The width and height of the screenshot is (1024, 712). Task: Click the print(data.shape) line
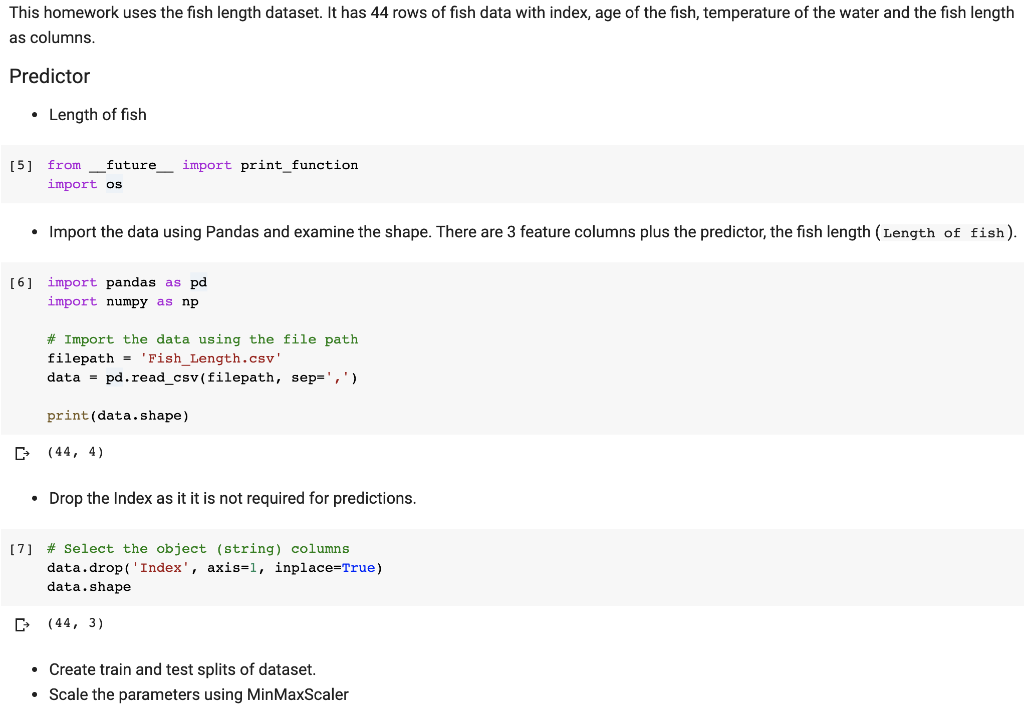tap(117, 415)
